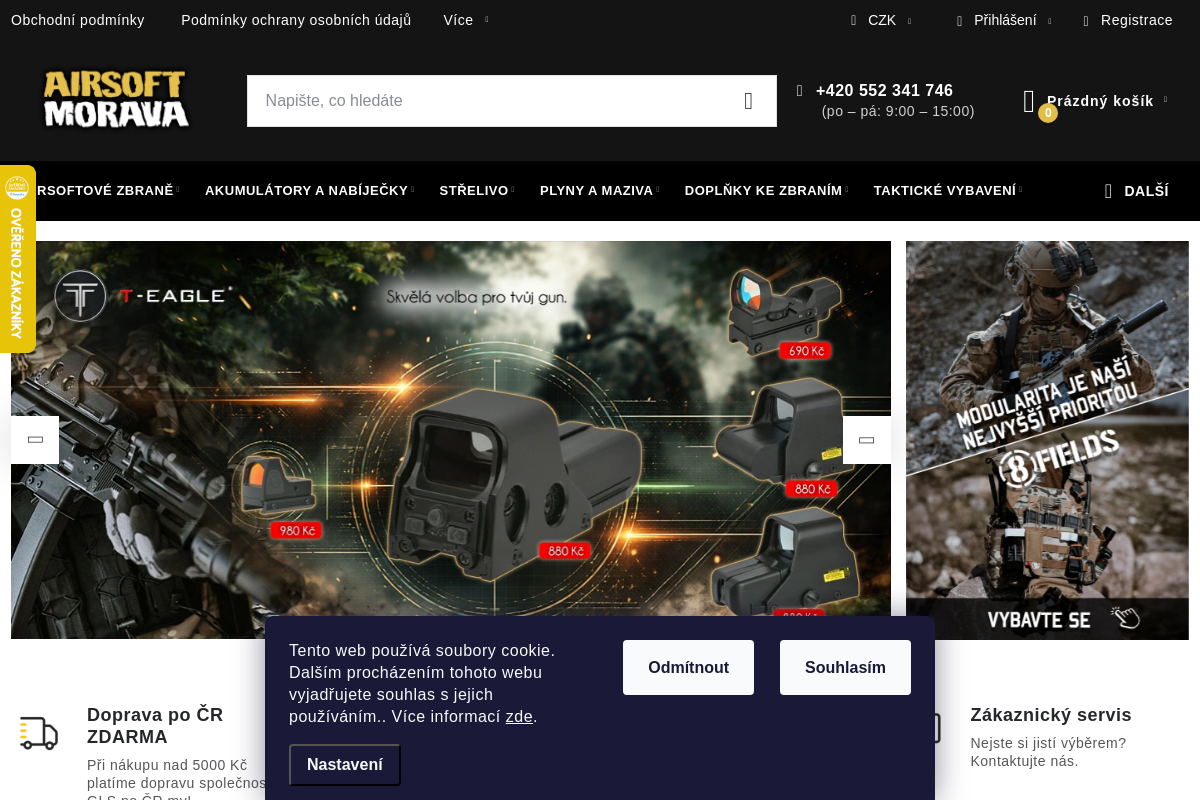Call phone number +420 552 341 746

click(884, 91)
